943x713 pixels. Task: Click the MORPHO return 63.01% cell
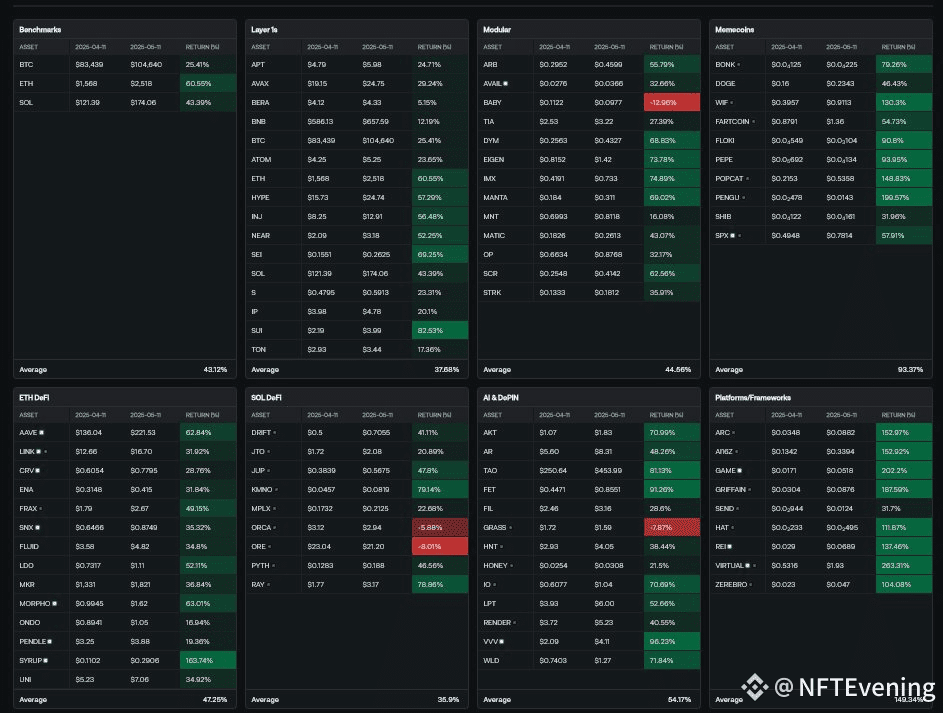point(207,604)
